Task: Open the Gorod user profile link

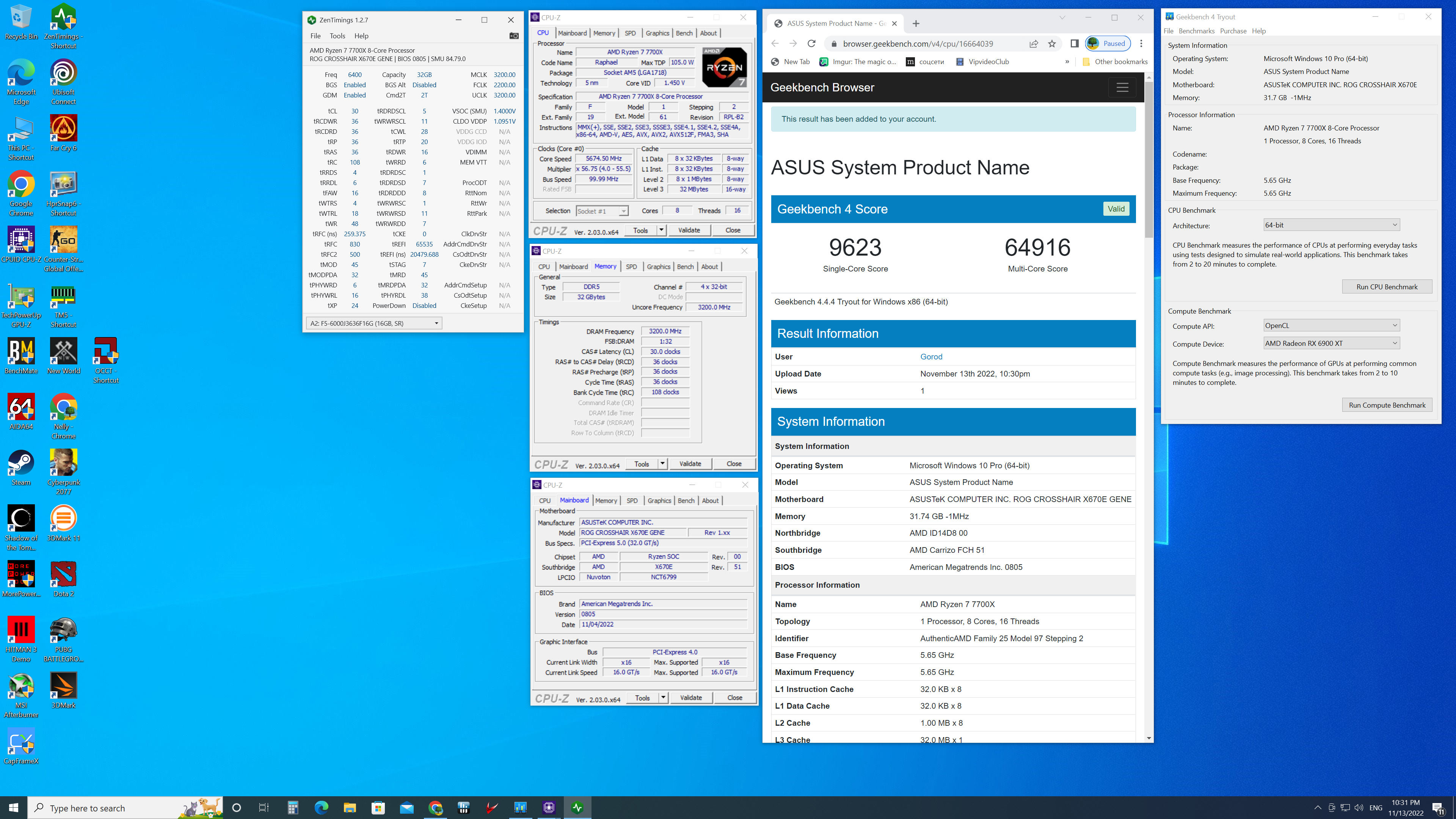Action: (931, 357)
